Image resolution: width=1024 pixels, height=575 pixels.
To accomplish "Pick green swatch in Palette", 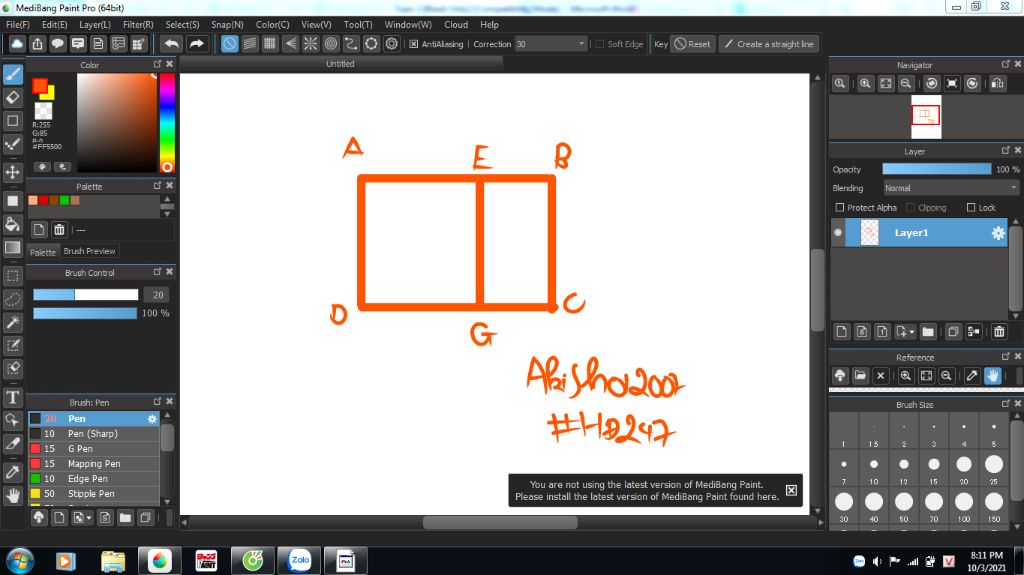I will coord(65,200).
